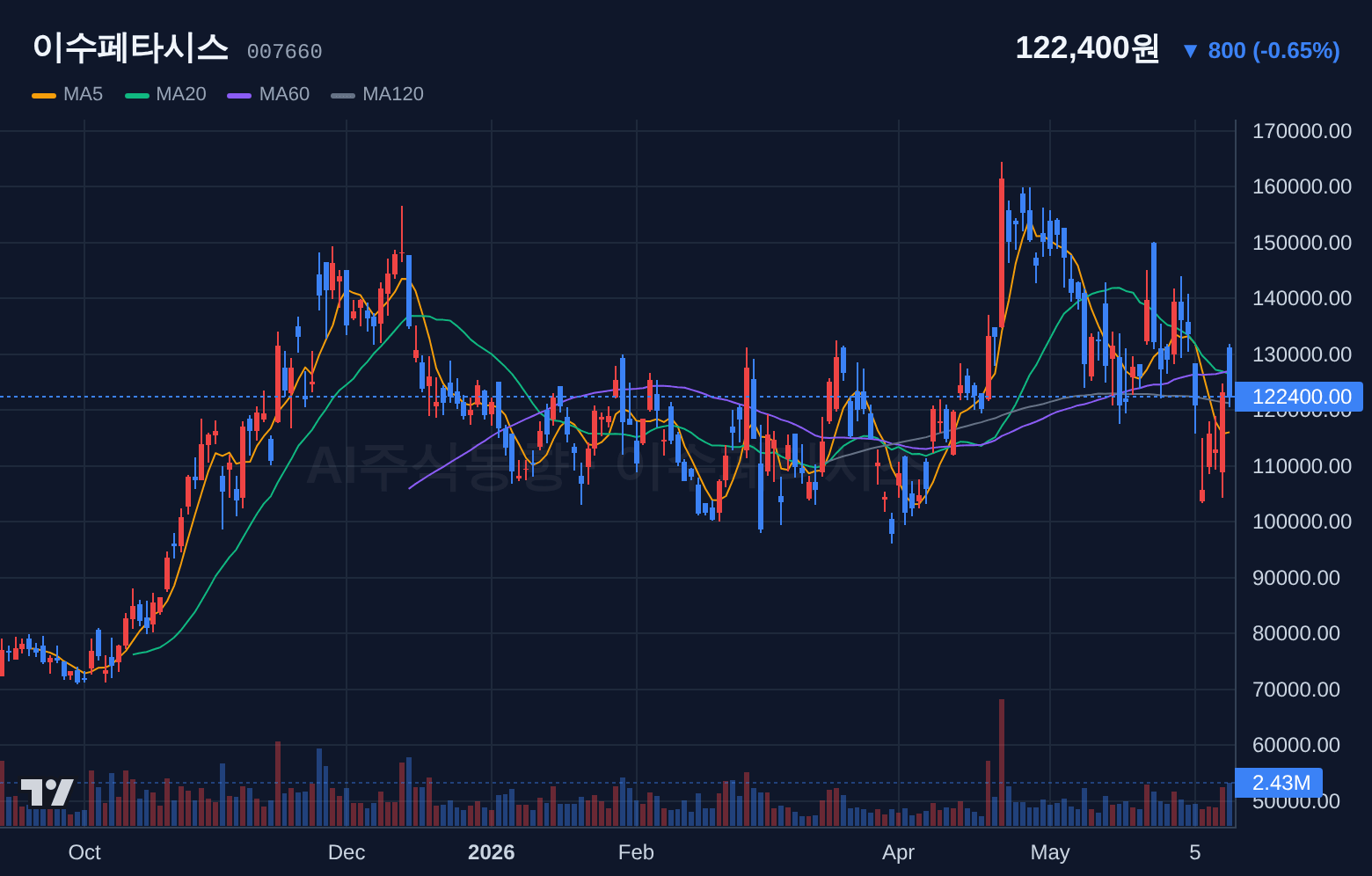
Task: Click the stock name 이수페타시스
Action: pyautogui.click(x=130, y=47)
